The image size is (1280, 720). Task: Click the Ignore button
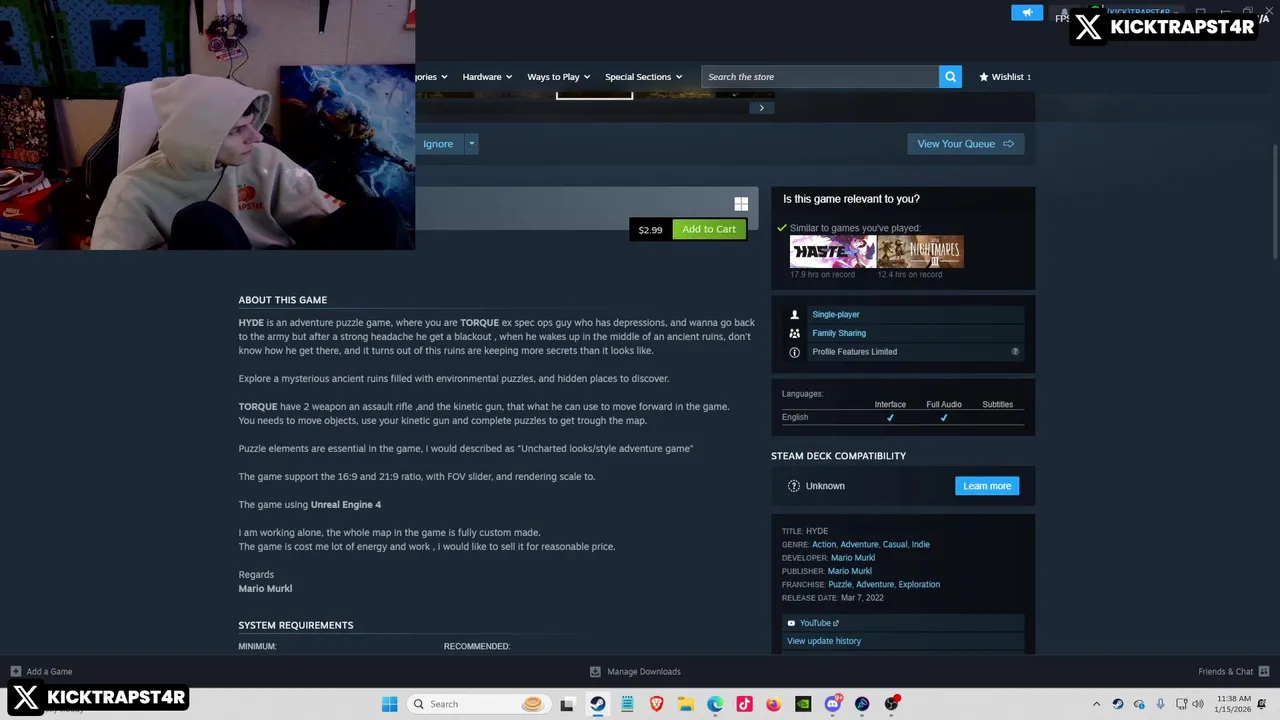coord(438,144)
